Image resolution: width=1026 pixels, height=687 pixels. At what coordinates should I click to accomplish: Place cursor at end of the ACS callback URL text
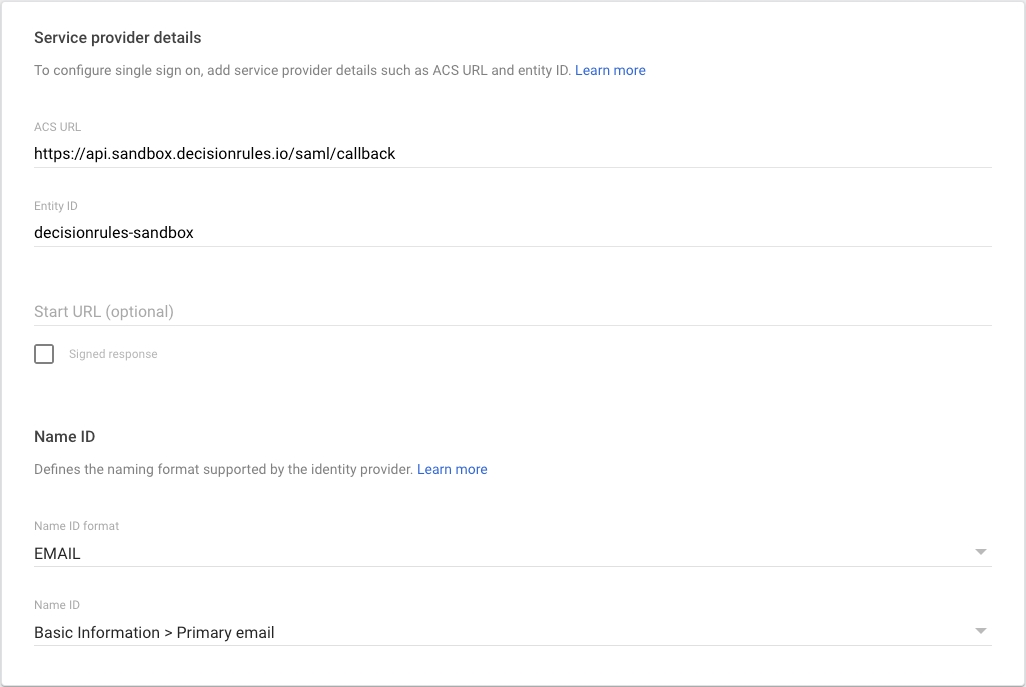coord(396,154)
